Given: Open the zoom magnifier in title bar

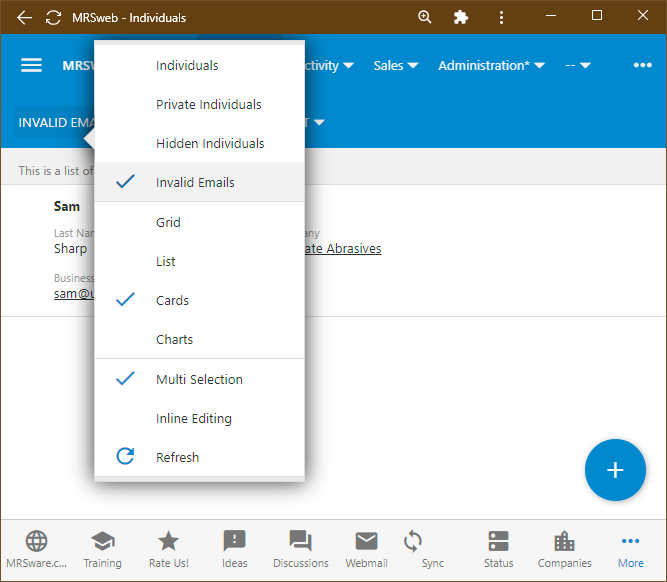Looking at the screenshot, I should (425, 17).
